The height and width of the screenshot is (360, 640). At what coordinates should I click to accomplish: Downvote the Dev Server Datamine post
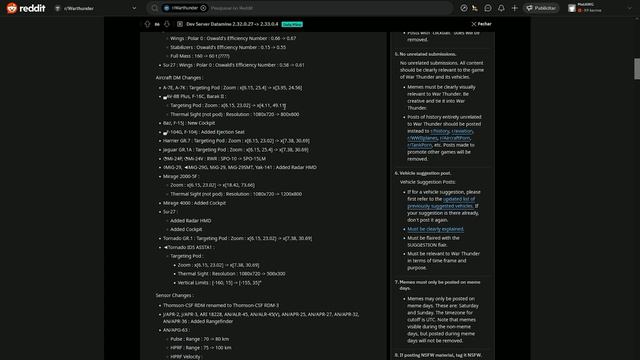pyautogui.click(x=167, y=24)
